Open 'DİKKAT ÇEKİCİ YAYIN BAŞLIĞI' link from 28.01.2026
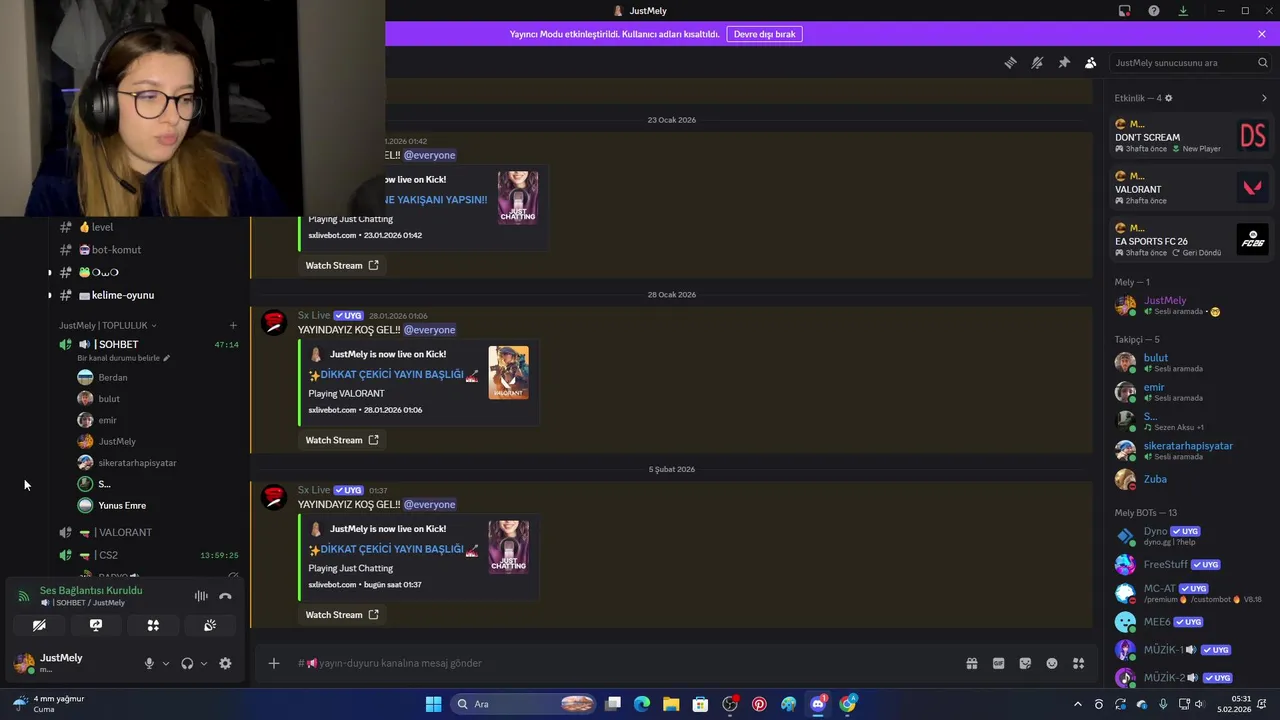This screenshot has height=720, width=1280. point(394,374)
